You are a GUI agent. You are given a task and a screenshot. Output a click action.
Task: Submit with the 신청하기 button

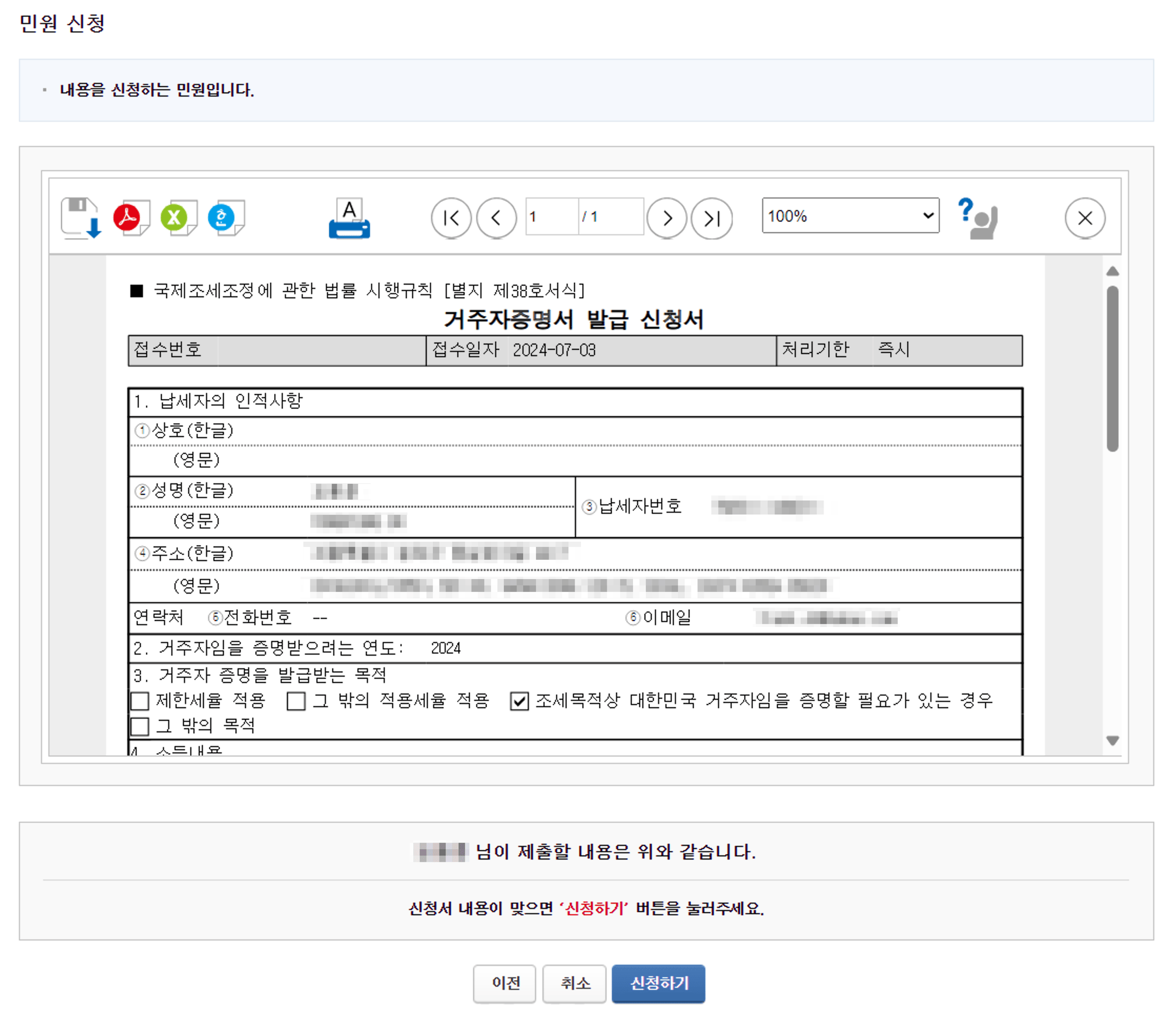658,983
